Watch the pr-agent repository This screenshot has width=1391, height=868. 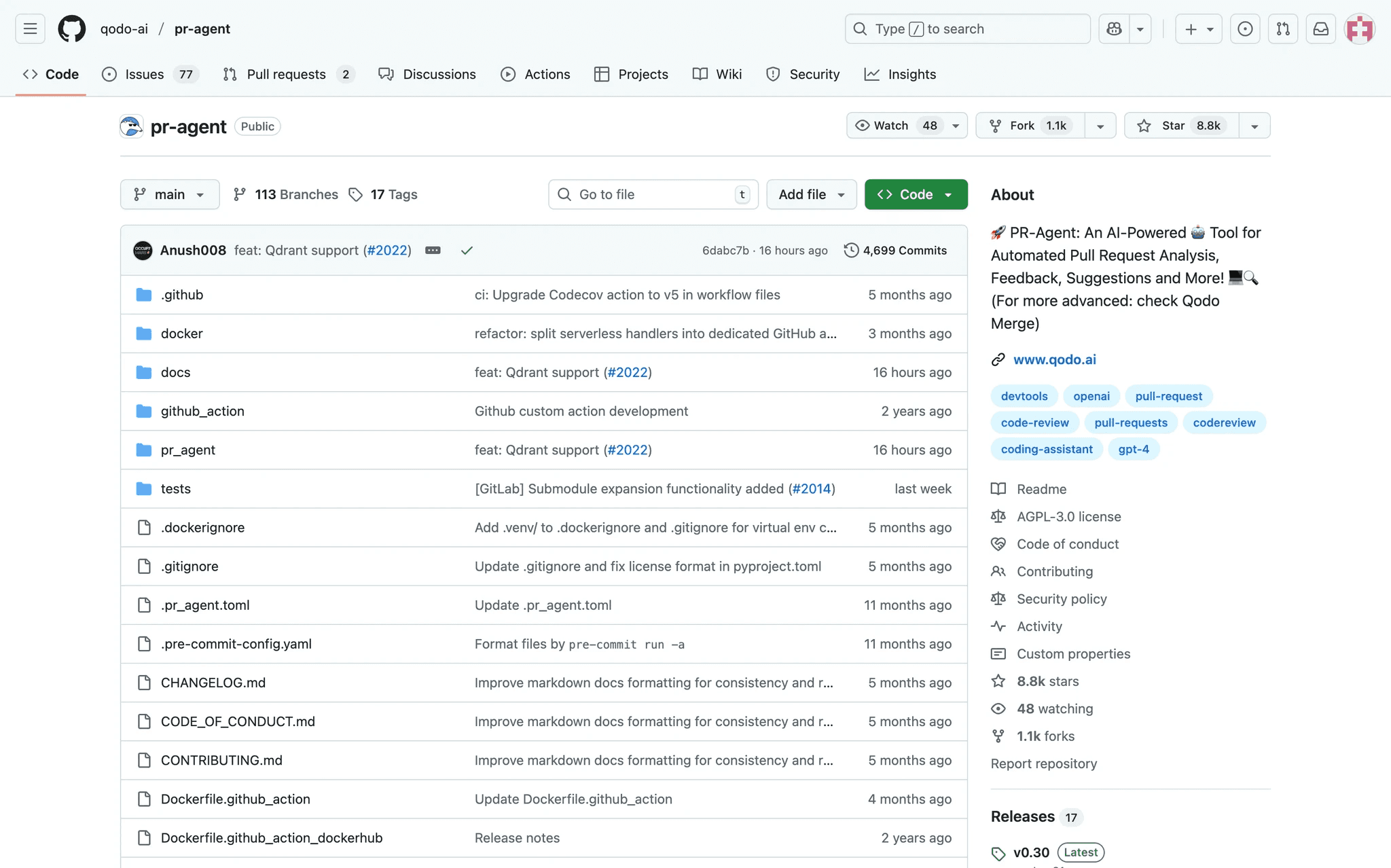907,126
